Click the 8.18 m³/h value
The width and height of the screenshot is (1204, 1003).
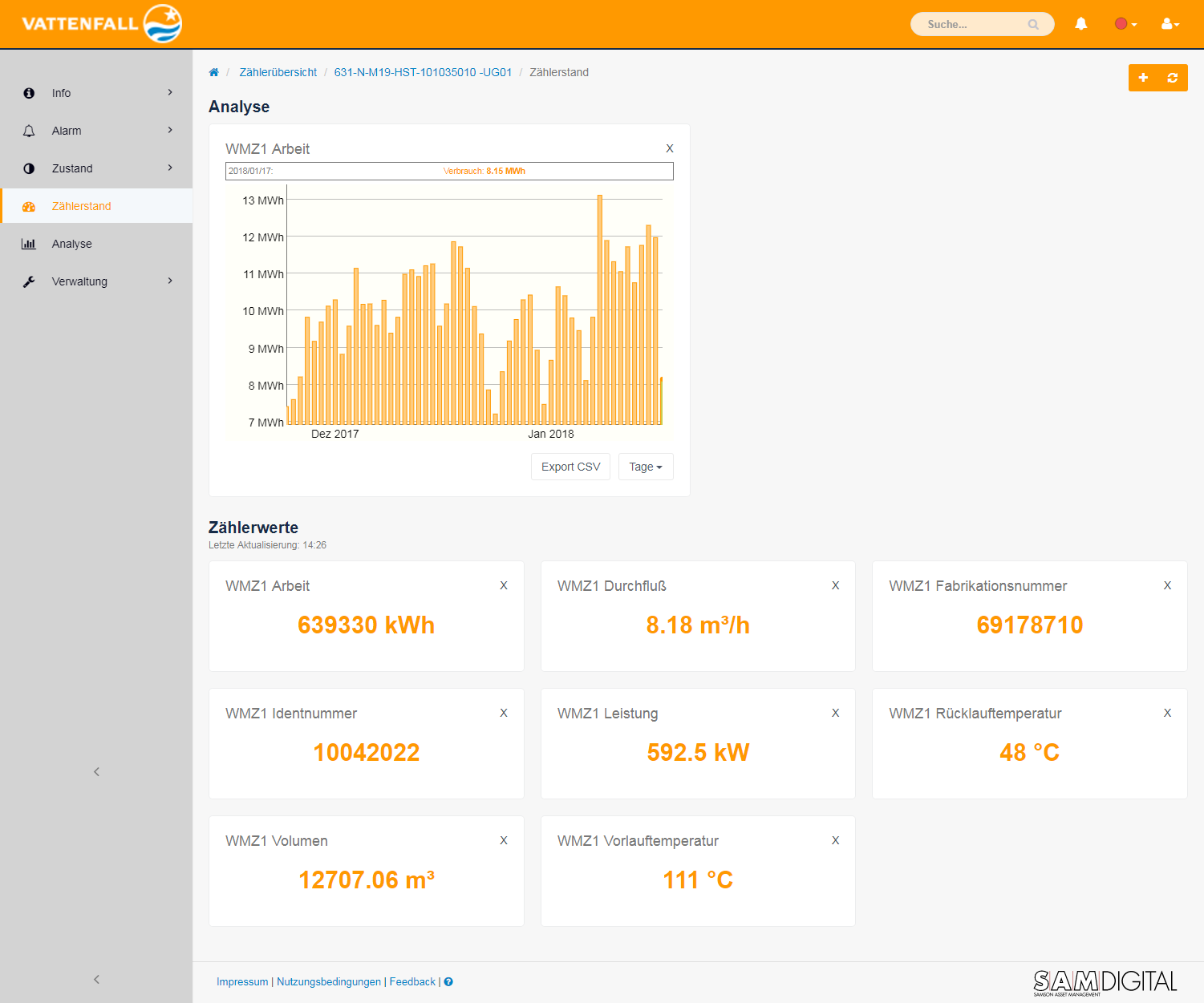pyautogui.click(x=698, y=625)
